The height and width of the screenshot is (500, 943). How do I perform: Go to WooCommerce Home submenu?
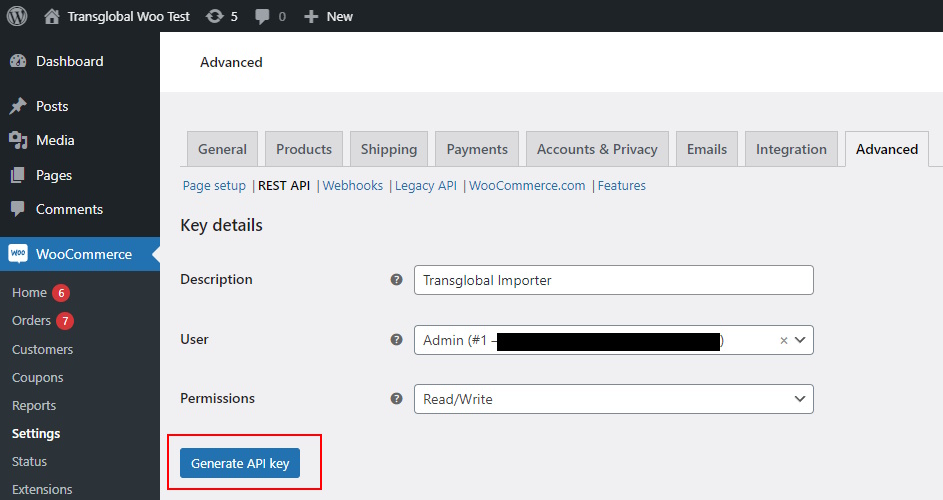pos(29,292)
